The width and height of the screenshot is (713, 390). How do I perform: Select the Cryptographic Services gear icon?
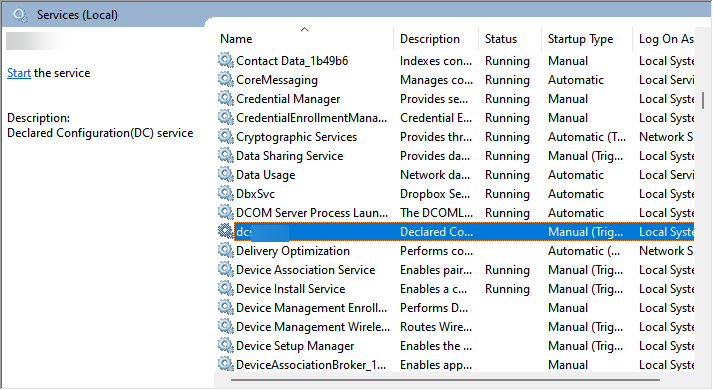(x=226, y=136)
